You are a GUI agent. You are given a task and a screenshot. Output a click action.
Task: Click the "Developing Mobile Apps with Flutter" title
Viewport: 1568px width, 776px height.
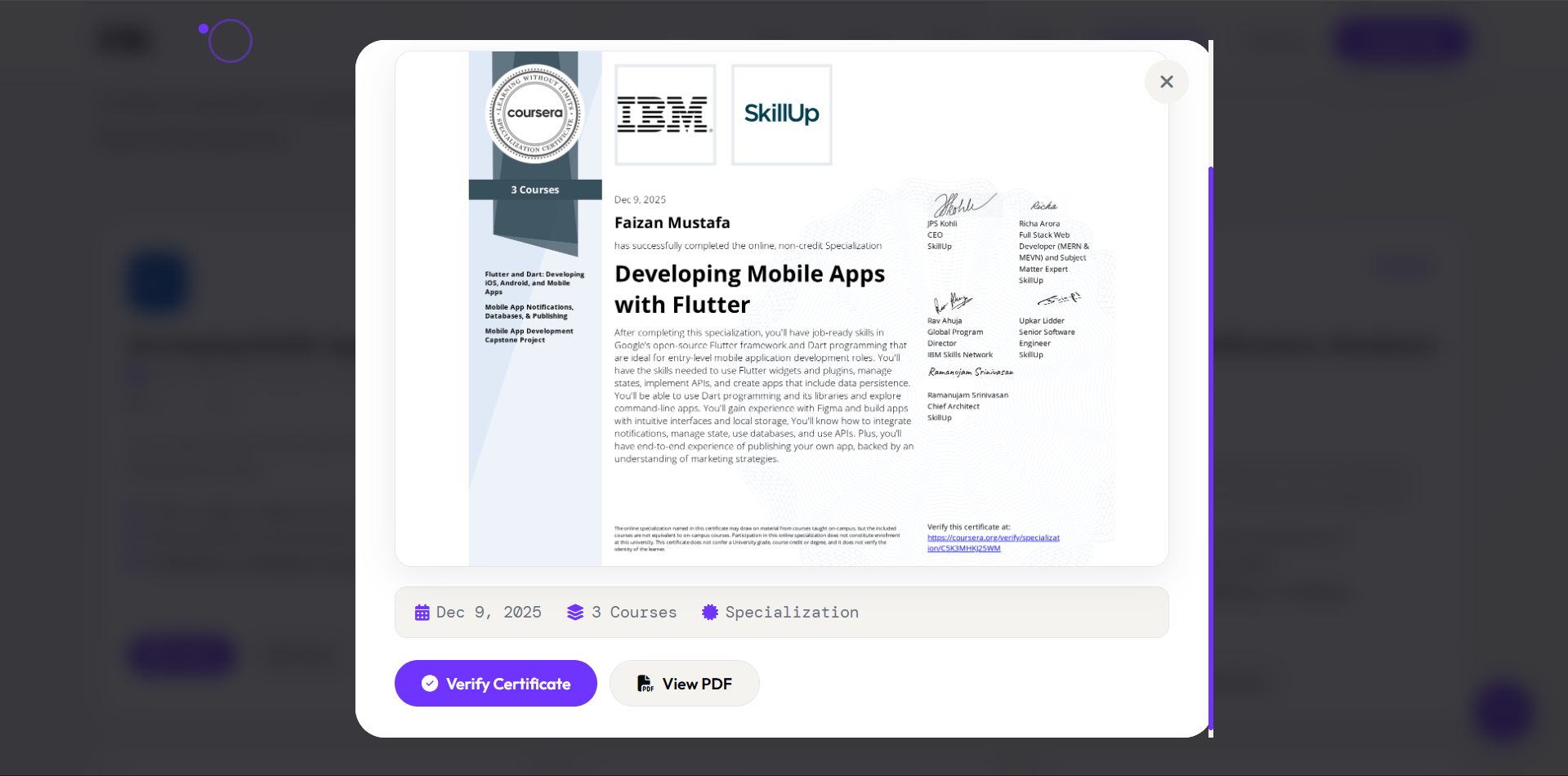(x=749, y=289)
